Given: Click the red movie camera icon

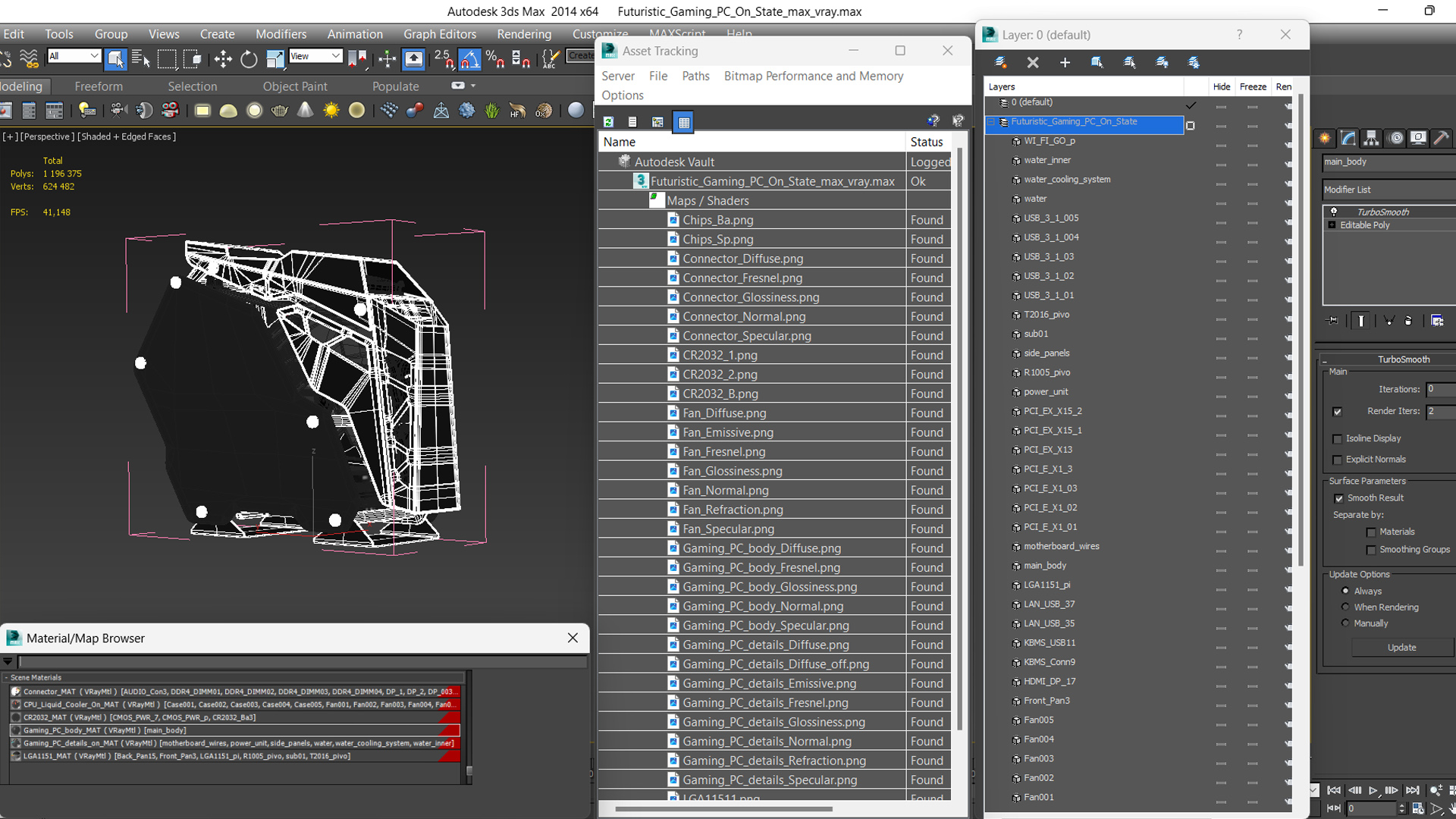Looking at the screenshot, I should (170, 111).
